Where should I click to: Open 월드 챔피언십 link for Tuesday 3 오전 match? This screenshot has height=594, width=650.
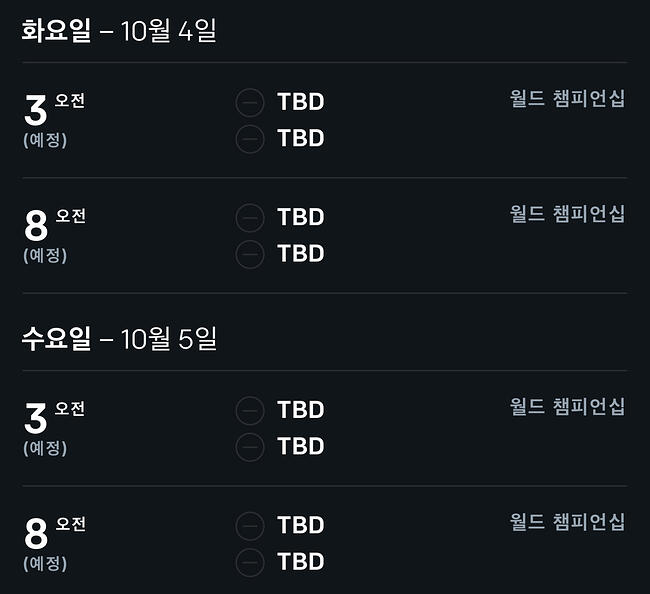567,99
